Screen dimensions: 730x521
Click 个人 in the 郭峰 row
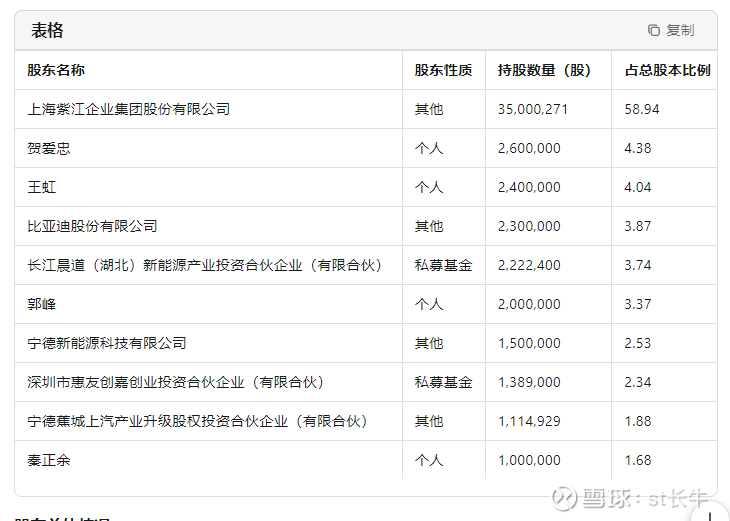tap(429, 304)
